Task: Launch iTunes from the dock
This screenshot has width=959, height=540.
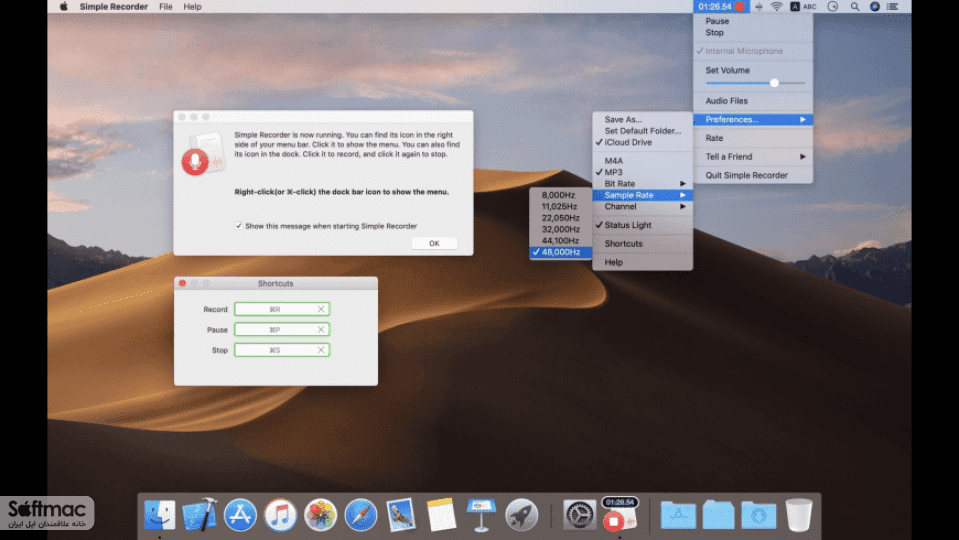Action: pos(280,514)
